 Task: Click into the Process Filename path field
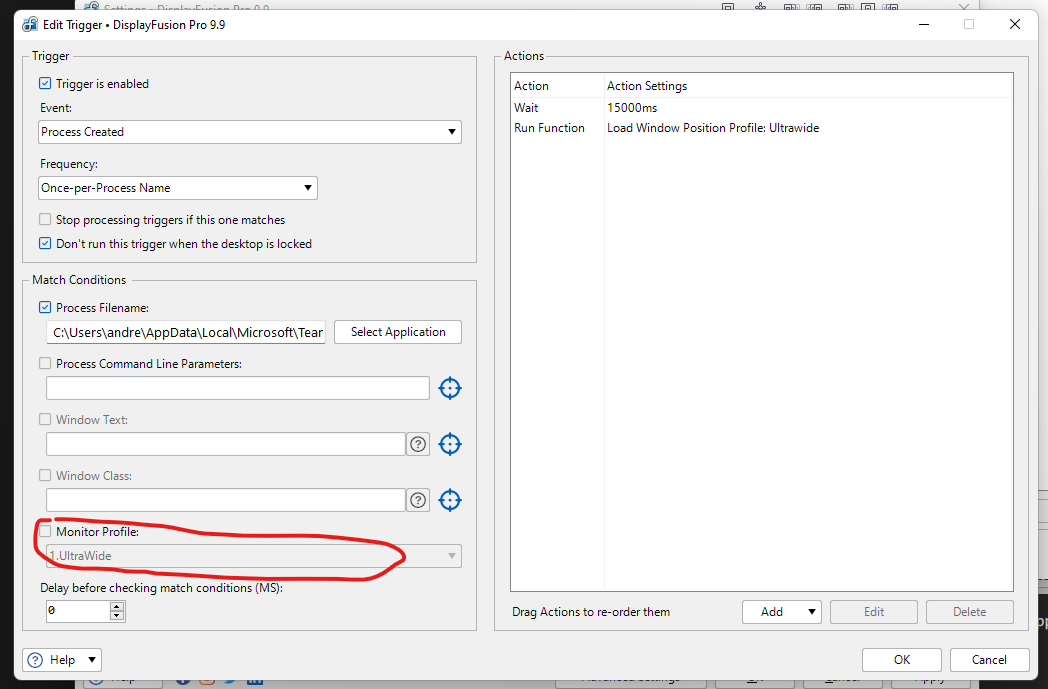(x=186, y=333)
